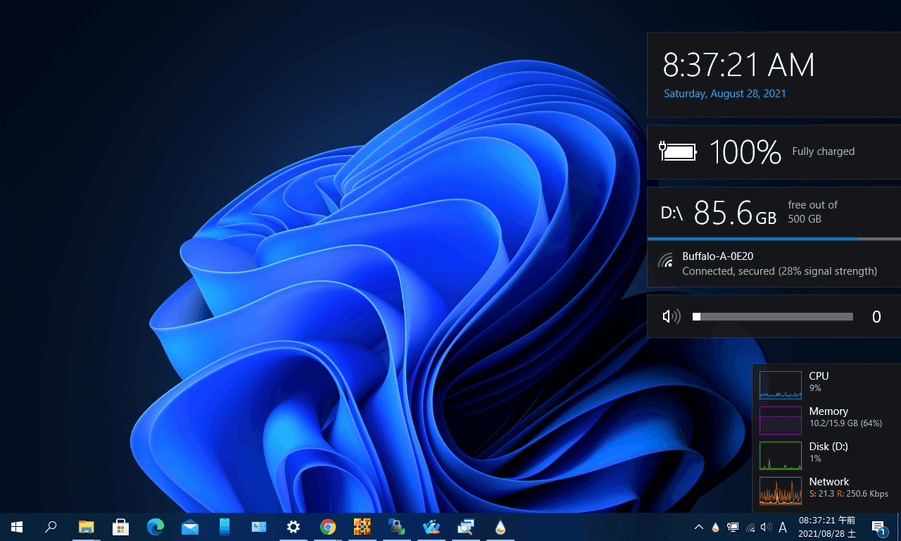901x541 pixels.
Task: Open the system tray volume speaker
Action: click(766, 527)
